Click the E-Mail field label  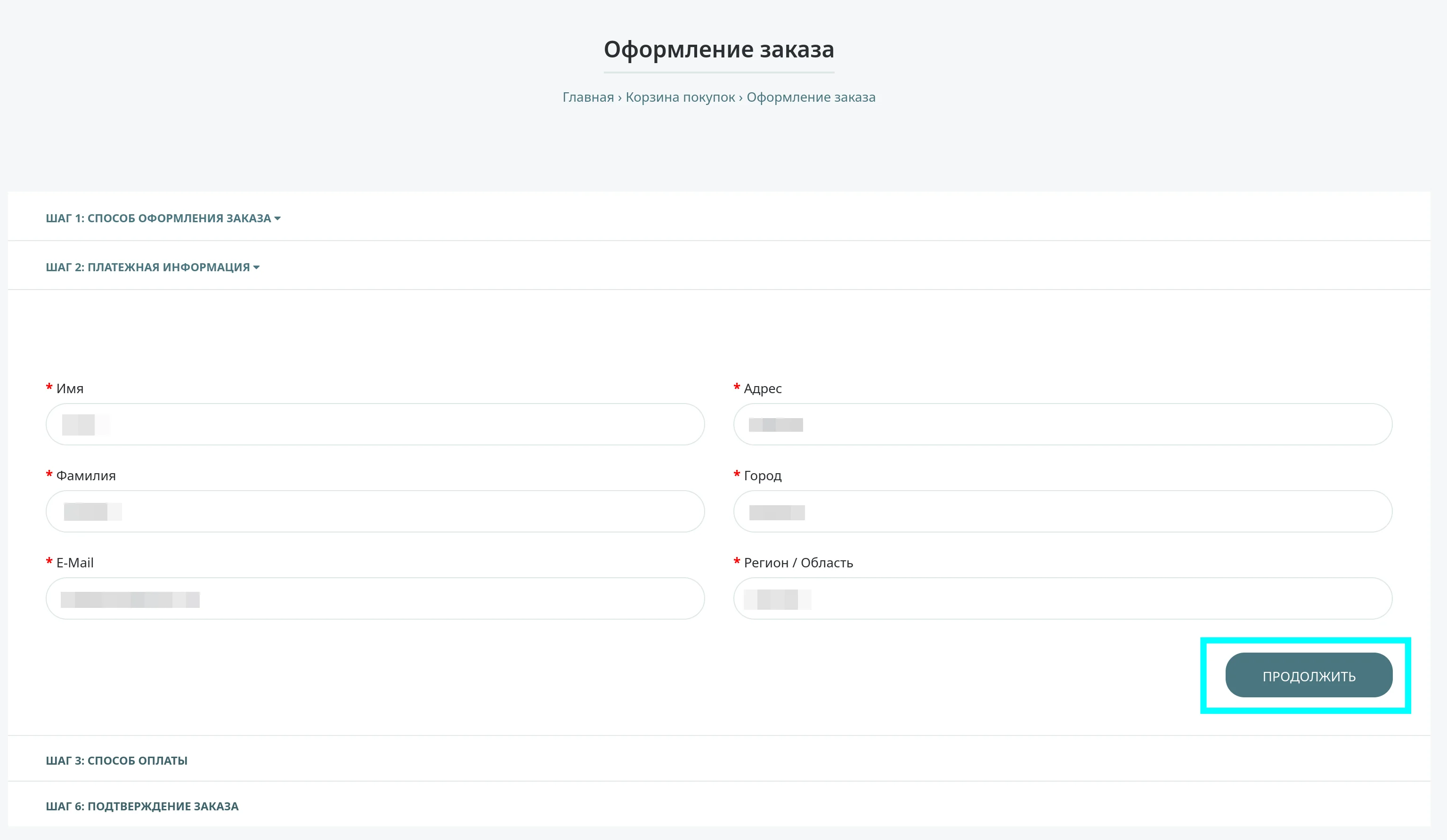[x=74, y=563]
